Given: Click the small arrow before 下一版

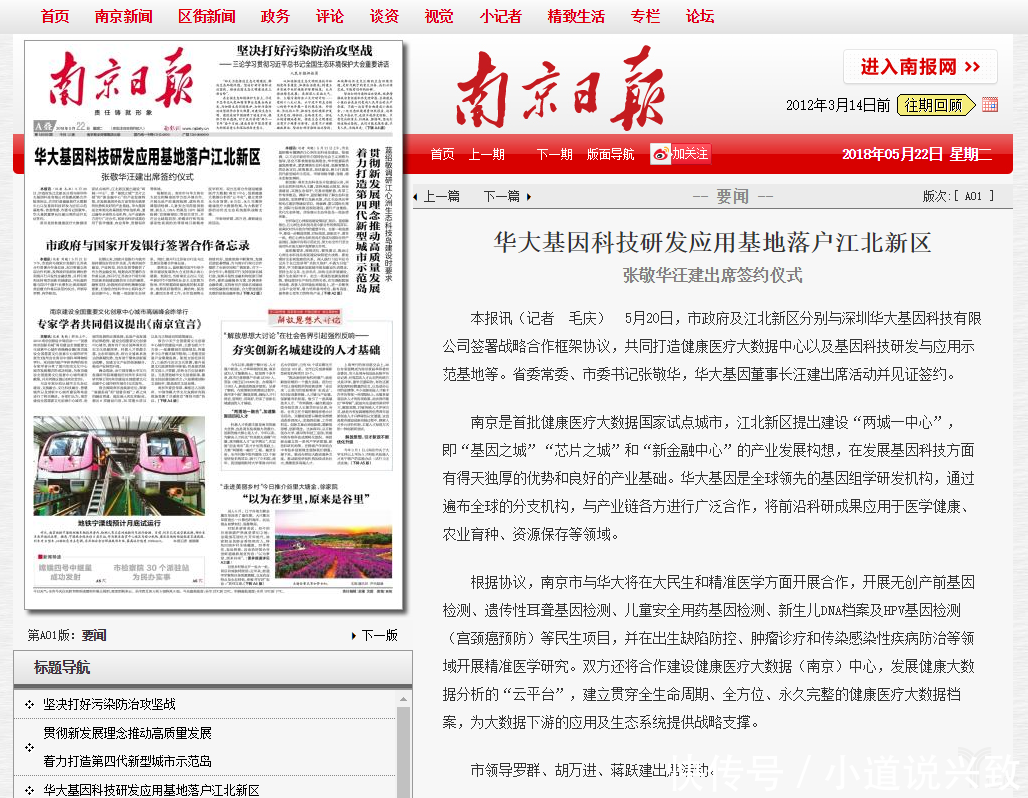Looking at the screenshot, I should (354, 635).
